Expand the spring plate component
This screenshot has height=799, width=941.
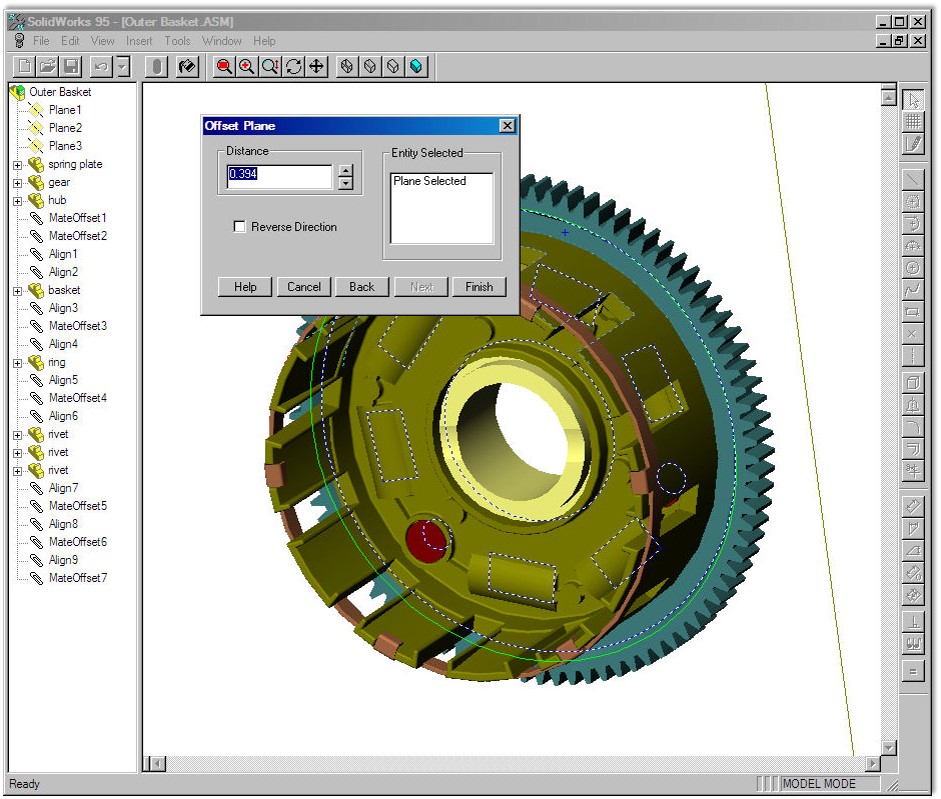[16, 164]
